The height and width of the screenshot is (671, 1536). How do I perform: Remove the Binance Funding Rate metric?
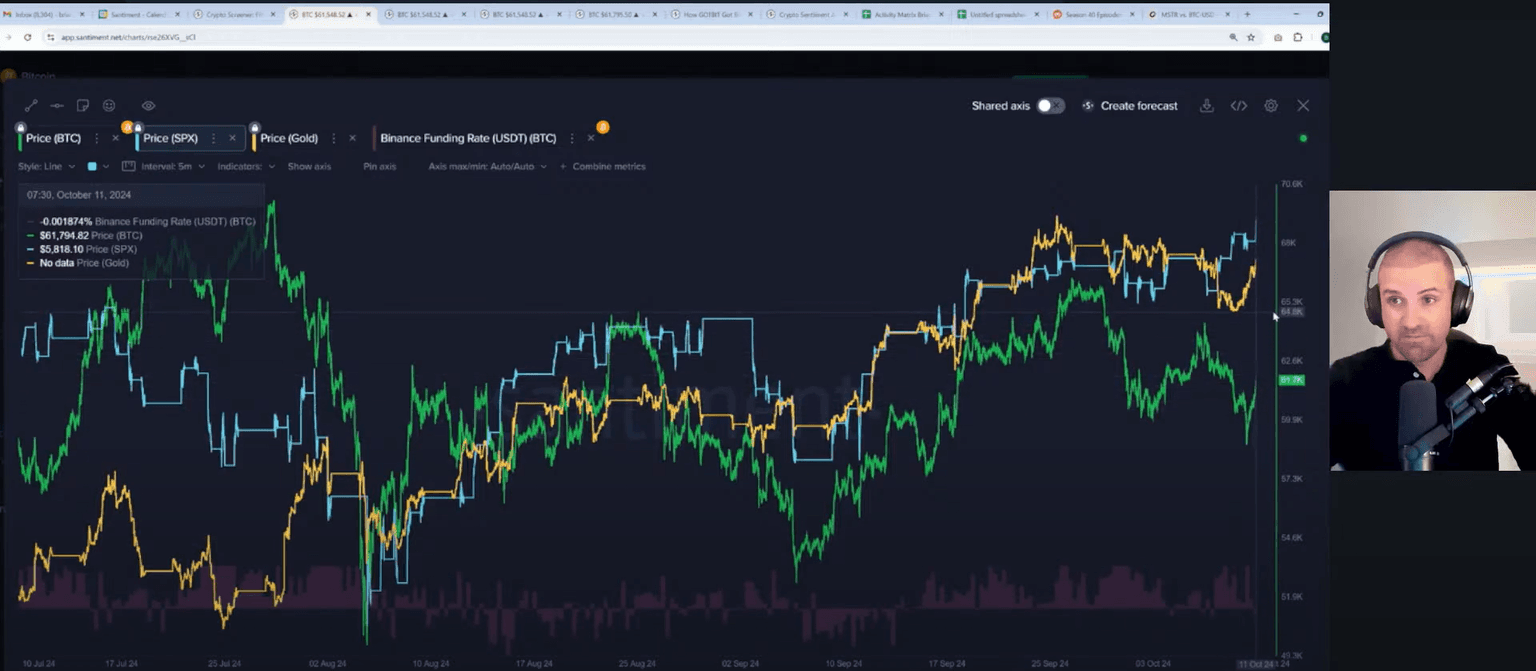pos(590,138)
